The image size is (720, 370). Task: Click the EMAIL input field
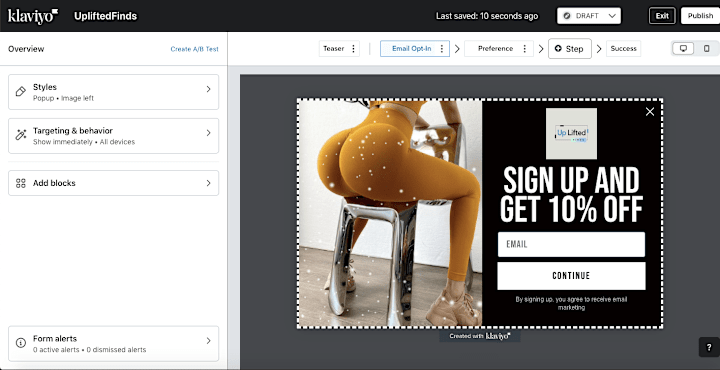coord(571,244)
